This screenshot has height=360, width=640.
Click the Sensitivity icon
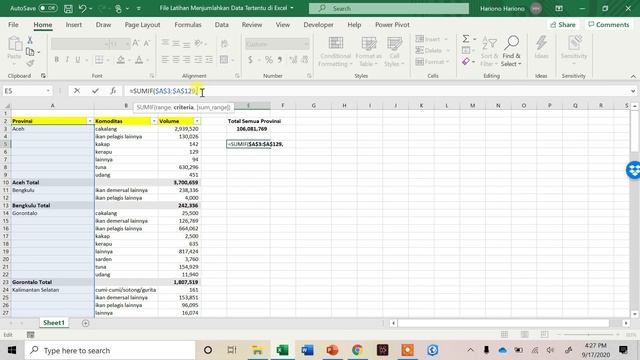(x=574, y=48)
